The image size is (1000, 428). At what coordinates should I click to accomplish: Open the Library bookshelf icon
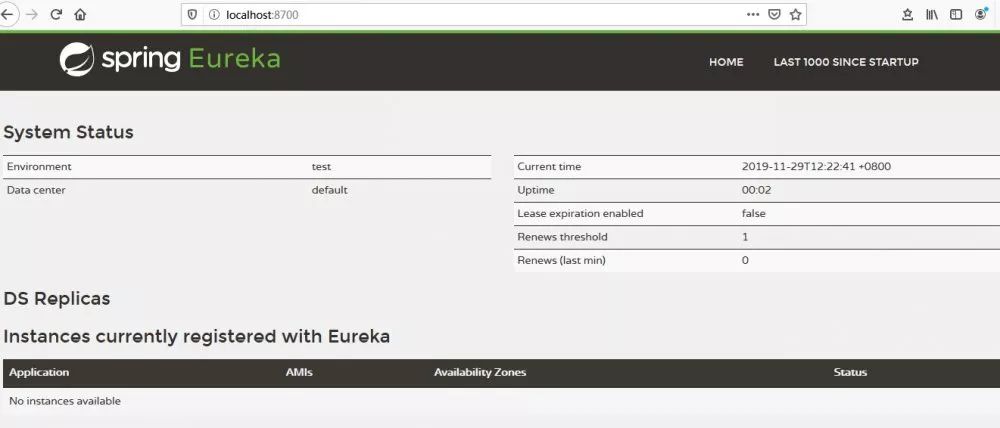932,15
